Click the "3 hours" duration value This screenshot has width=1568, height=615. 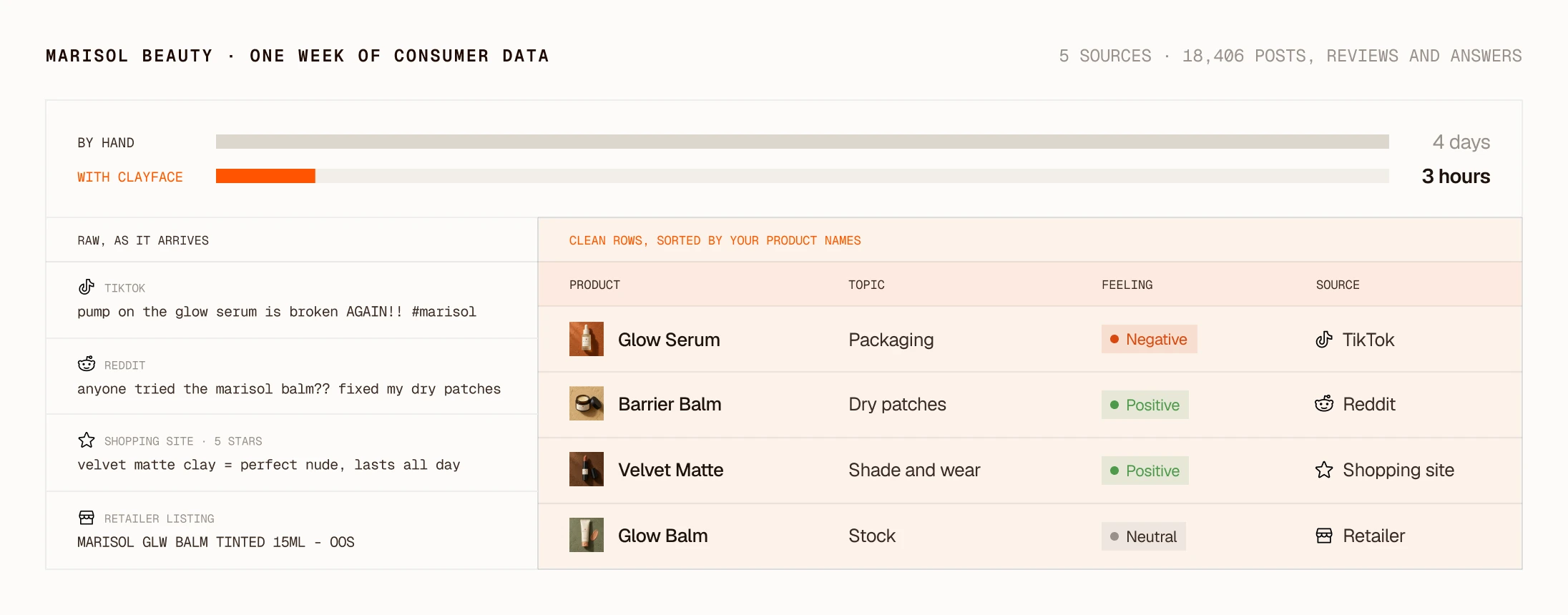(1456, 176)
